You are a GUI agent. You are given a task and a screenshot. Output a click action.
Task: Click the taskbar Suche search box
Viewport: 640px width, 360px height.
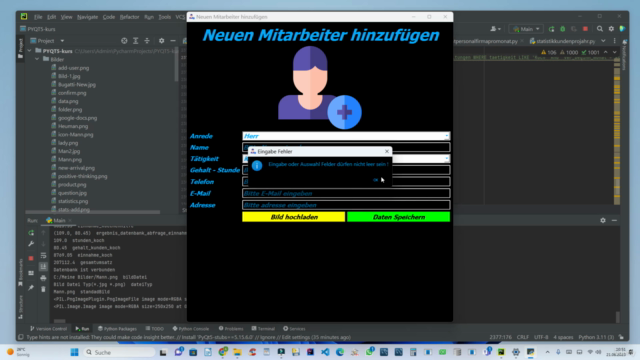(119, 352)
